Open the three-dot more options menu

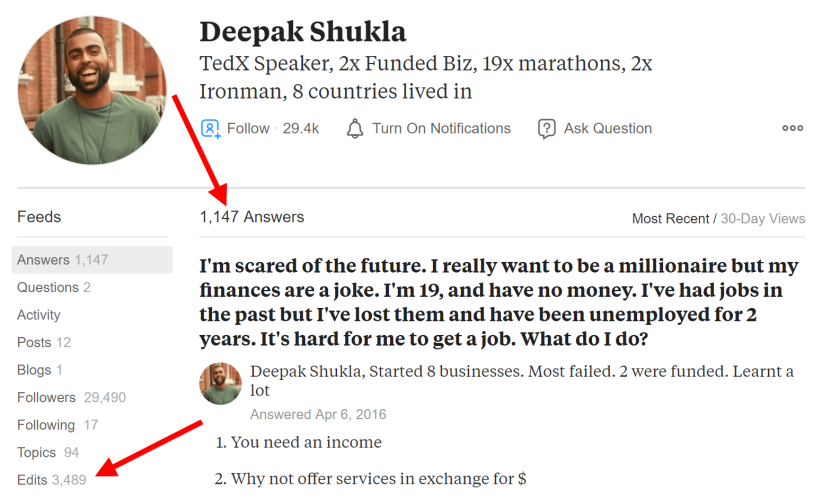coord(792,128)
